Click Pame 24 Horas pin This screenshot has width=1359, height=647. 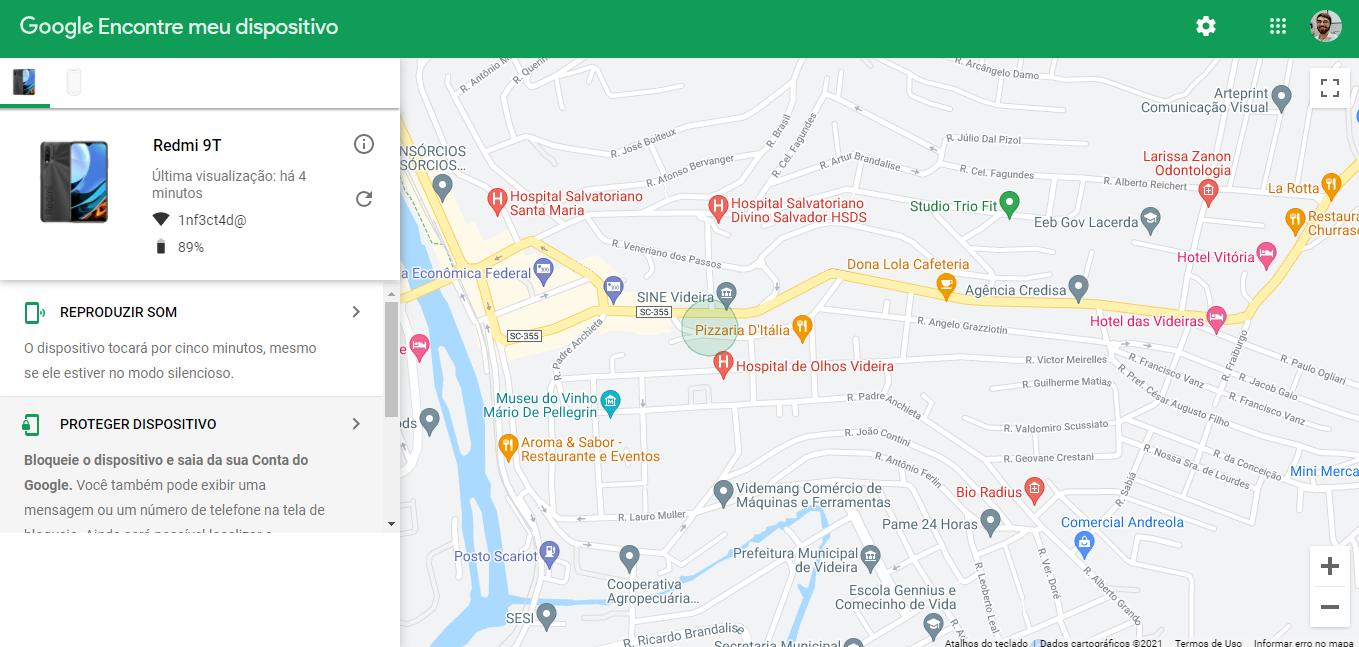click(x=991, y=520)
